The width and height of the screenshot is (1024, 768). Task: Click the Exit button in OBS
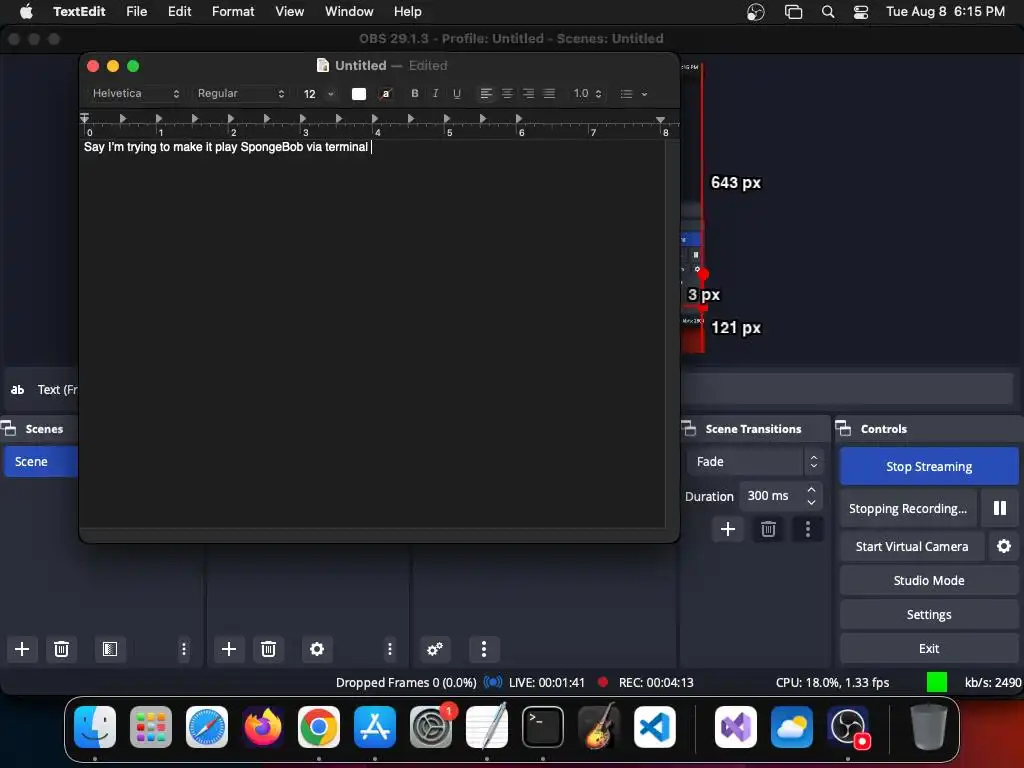(929, 648)
